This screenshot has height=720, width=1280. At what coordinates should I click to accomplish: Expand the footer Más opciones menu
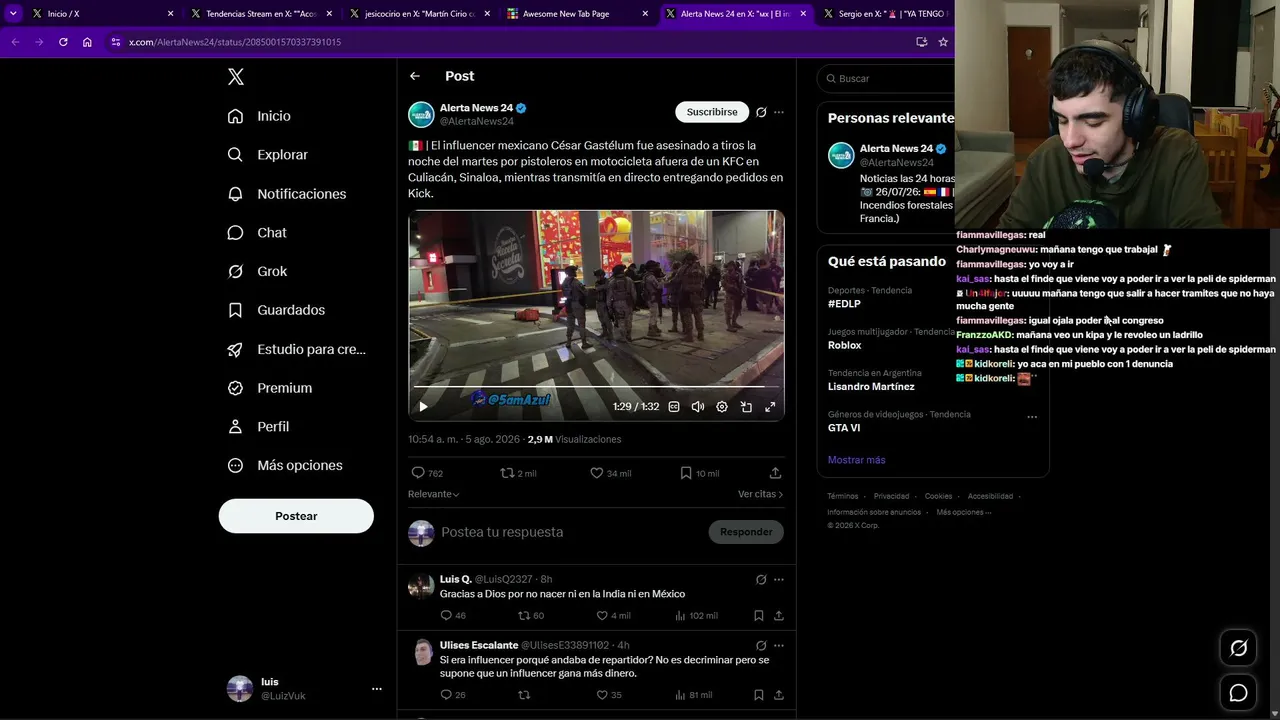click(964, 512)
